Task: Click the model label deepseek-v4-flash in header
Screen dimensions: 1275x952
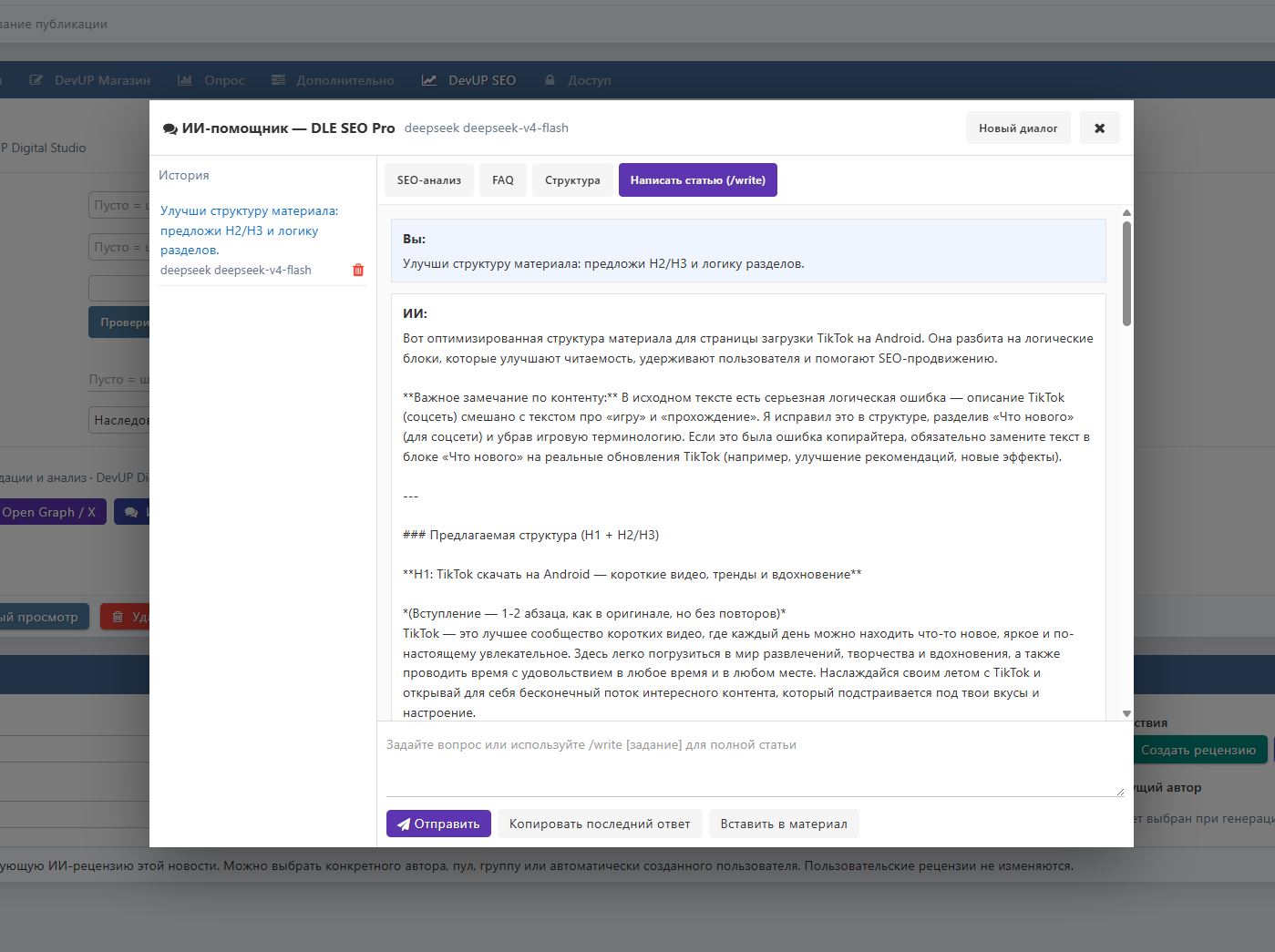Action: (x=487, y=128)
